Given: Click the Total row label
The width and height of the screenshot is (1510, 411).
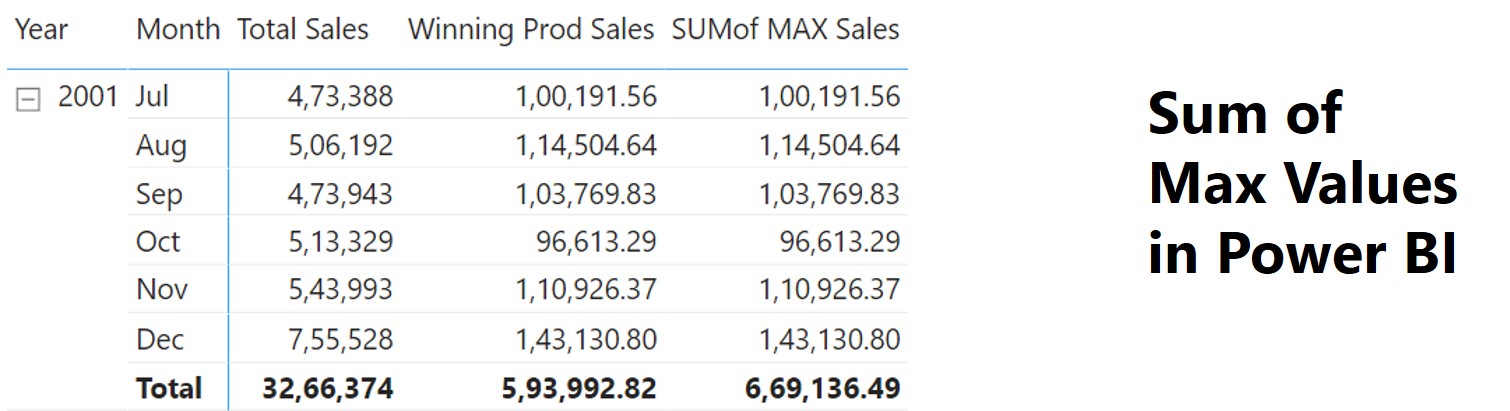Looking at the screenshot, I should point(169,388).
